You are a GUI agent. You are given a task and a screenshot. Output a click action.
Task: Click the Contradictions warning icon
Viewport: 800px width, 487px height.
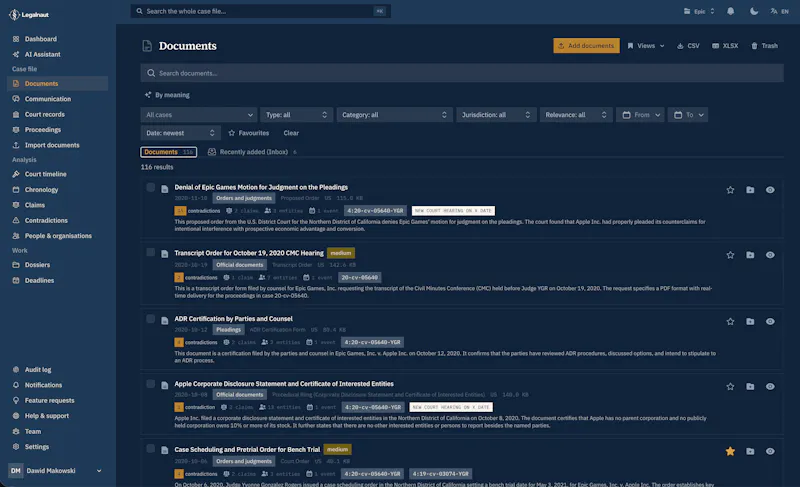point(16,220)
